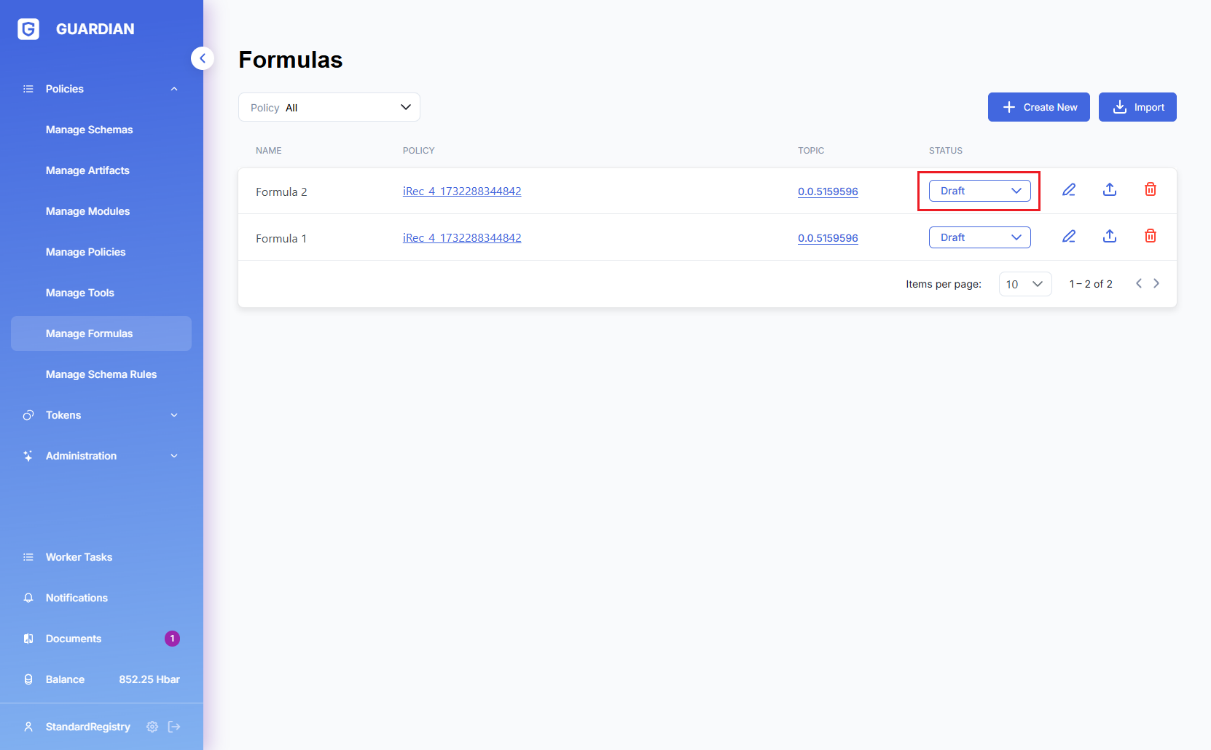Edit Formula 1 with the pencil icon
Viewport: 1211px width, 750px height.
click(x=1069, y=237)
